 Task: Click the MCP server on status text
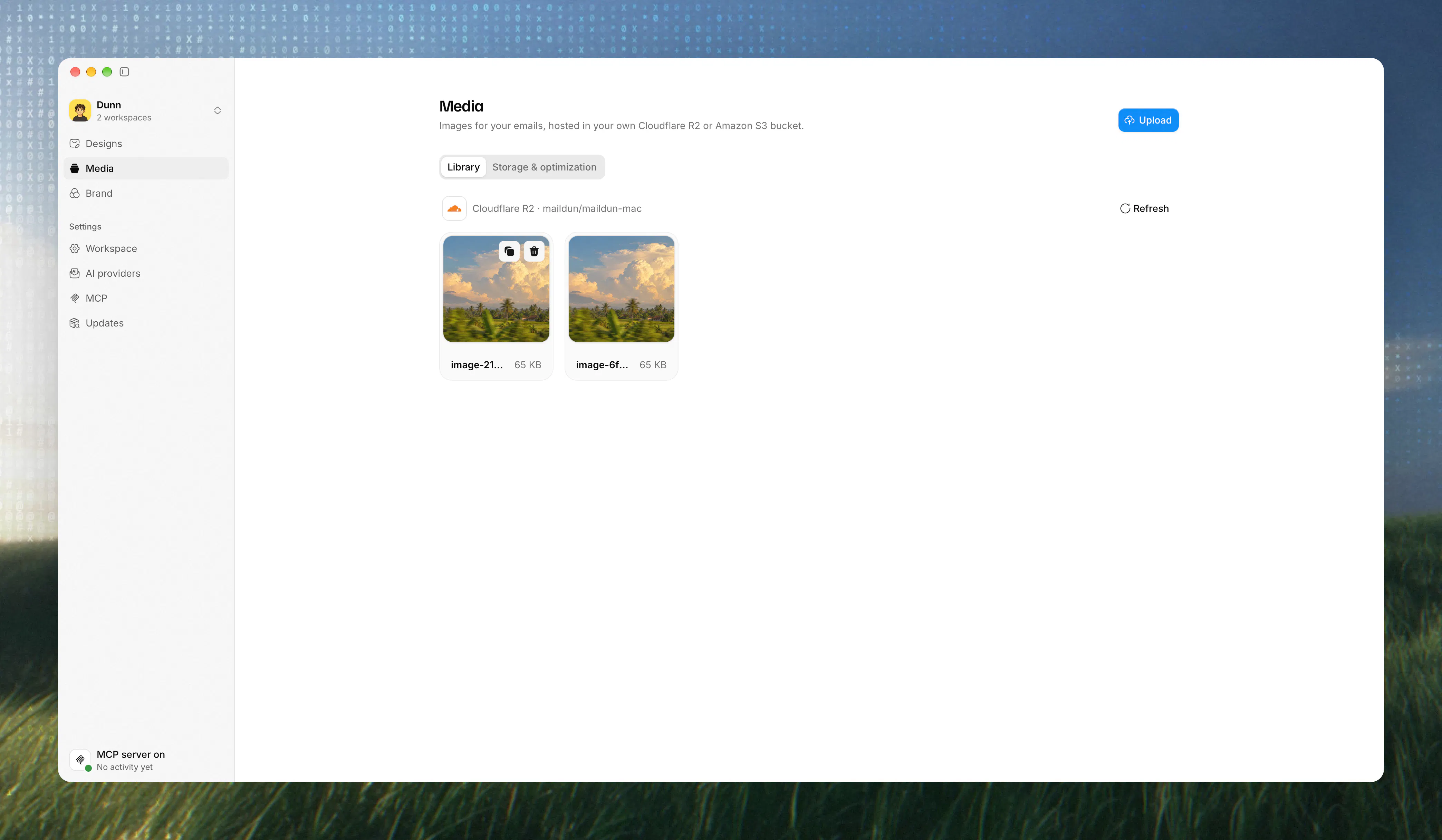click(x=131, y=754)
